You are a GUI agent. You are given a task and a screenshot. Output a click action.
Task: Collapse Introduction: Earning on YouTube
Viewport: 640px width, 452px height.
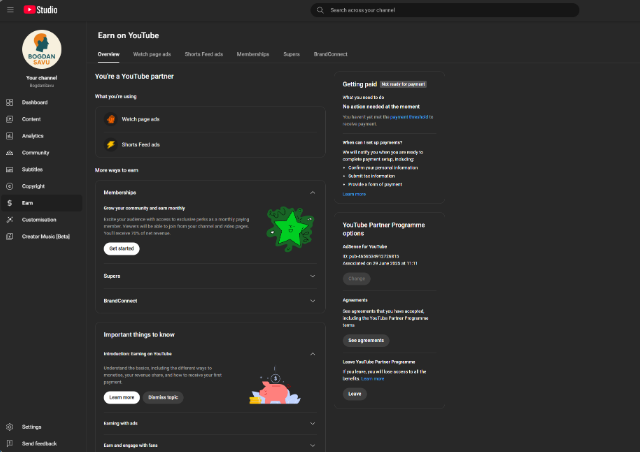312,354
